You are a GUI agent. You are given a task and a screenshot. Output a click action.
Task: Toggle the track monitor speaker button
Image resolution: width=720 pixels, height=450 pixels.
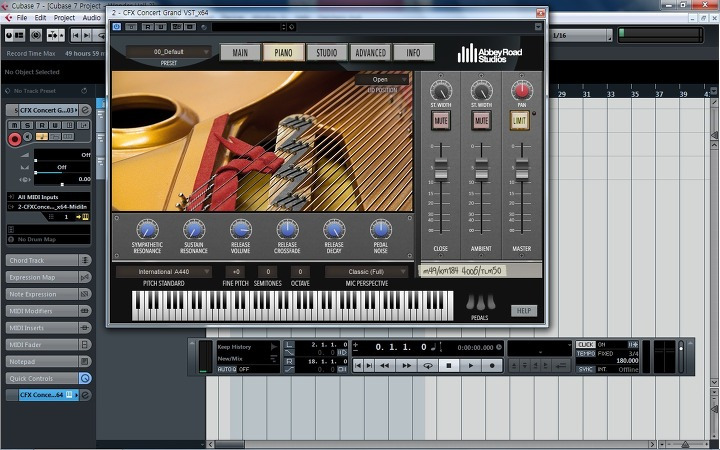[x=28, y=136]
